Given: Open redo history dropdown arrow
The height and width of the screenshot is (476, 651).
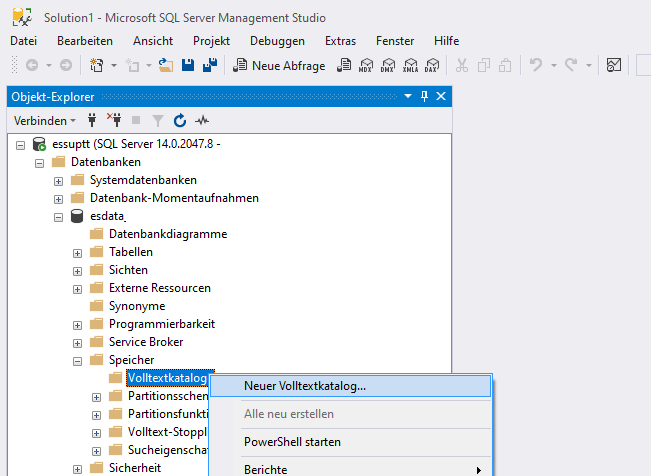Looking at the screenshot, I should tap(589, 65).
